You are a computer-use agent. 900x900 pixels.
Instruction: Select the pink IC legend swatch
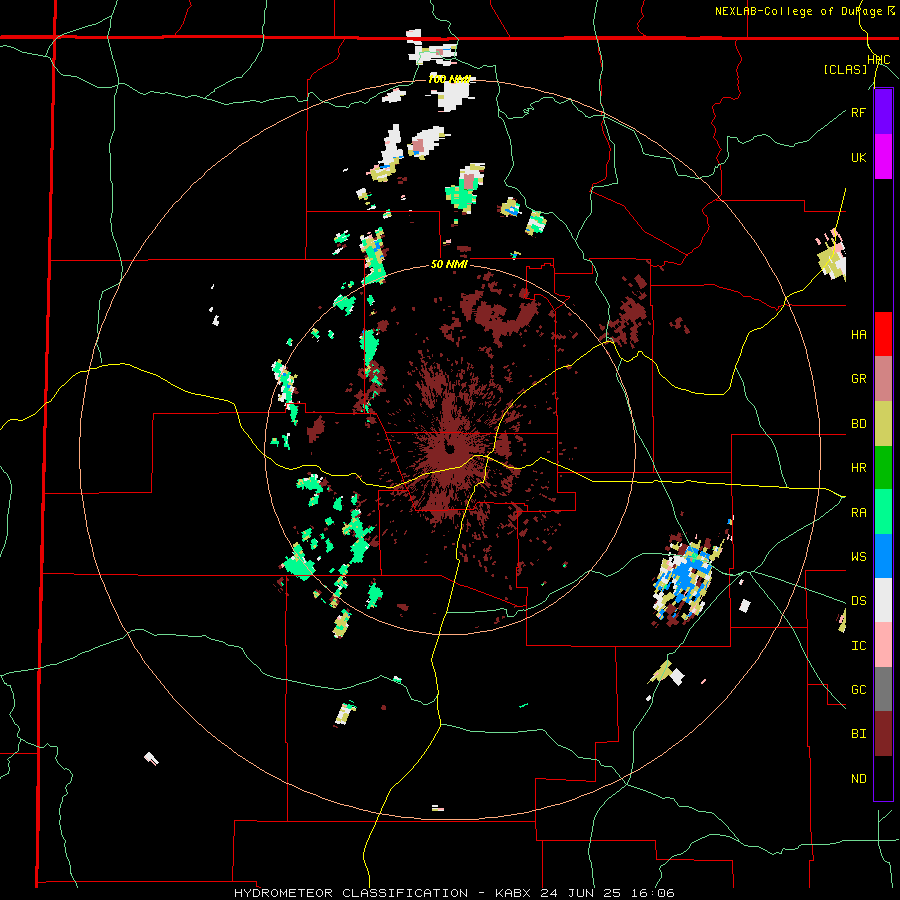click(883, 645)
